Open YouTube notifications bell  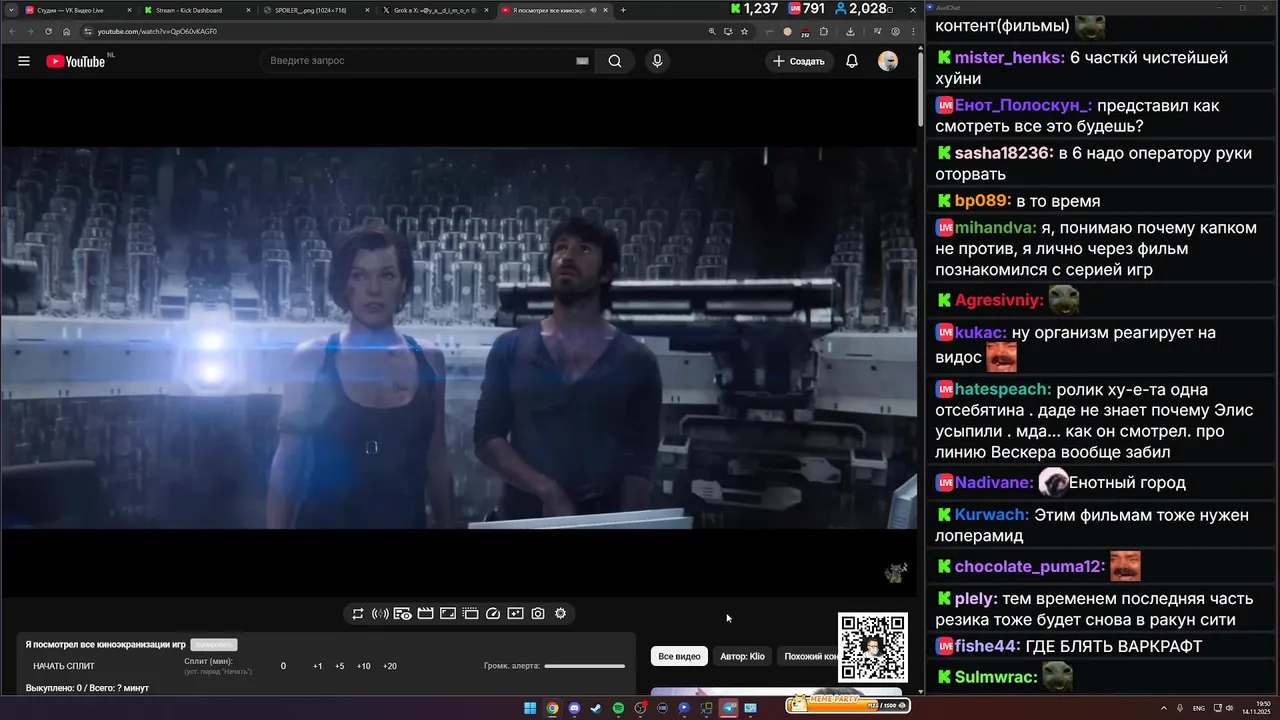click(x=852, y=61)
